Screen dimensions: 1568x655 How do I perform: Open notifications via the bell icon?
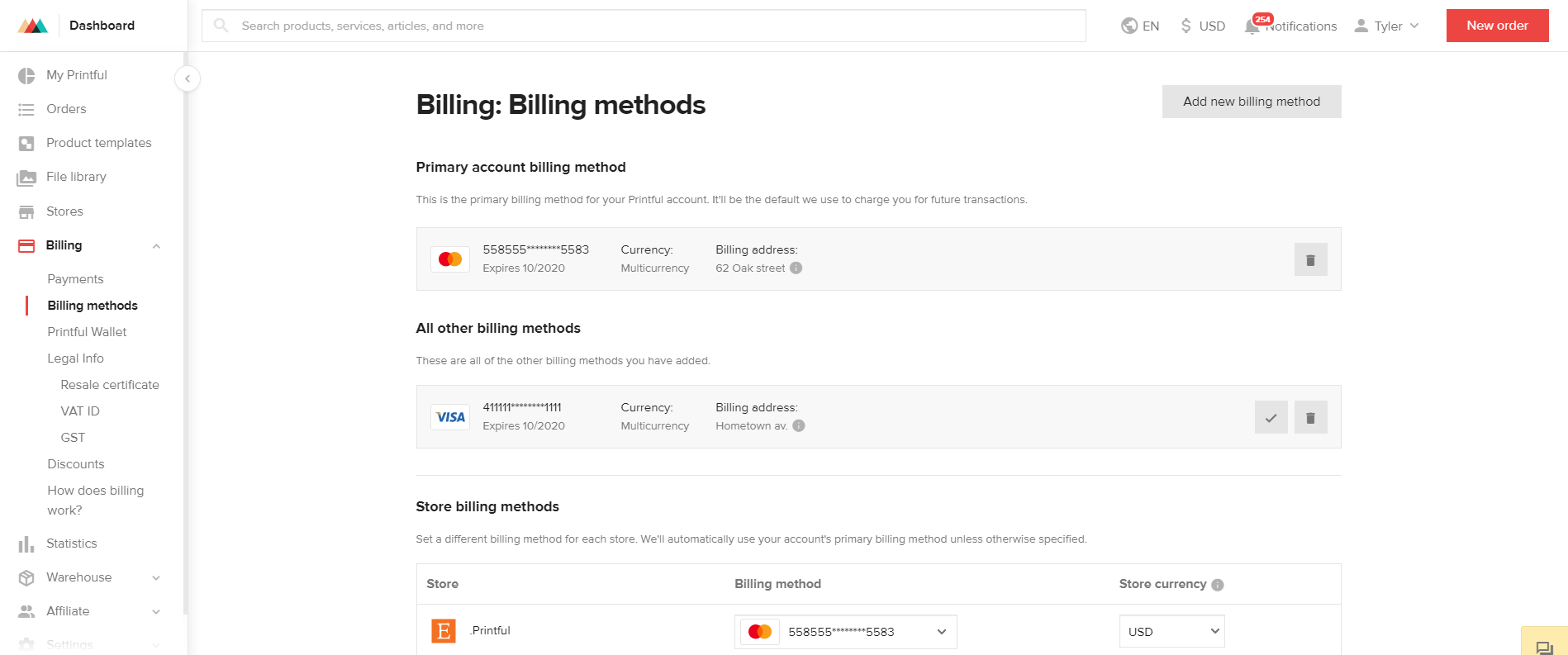pyautogui.click(x=1252, y=26)
